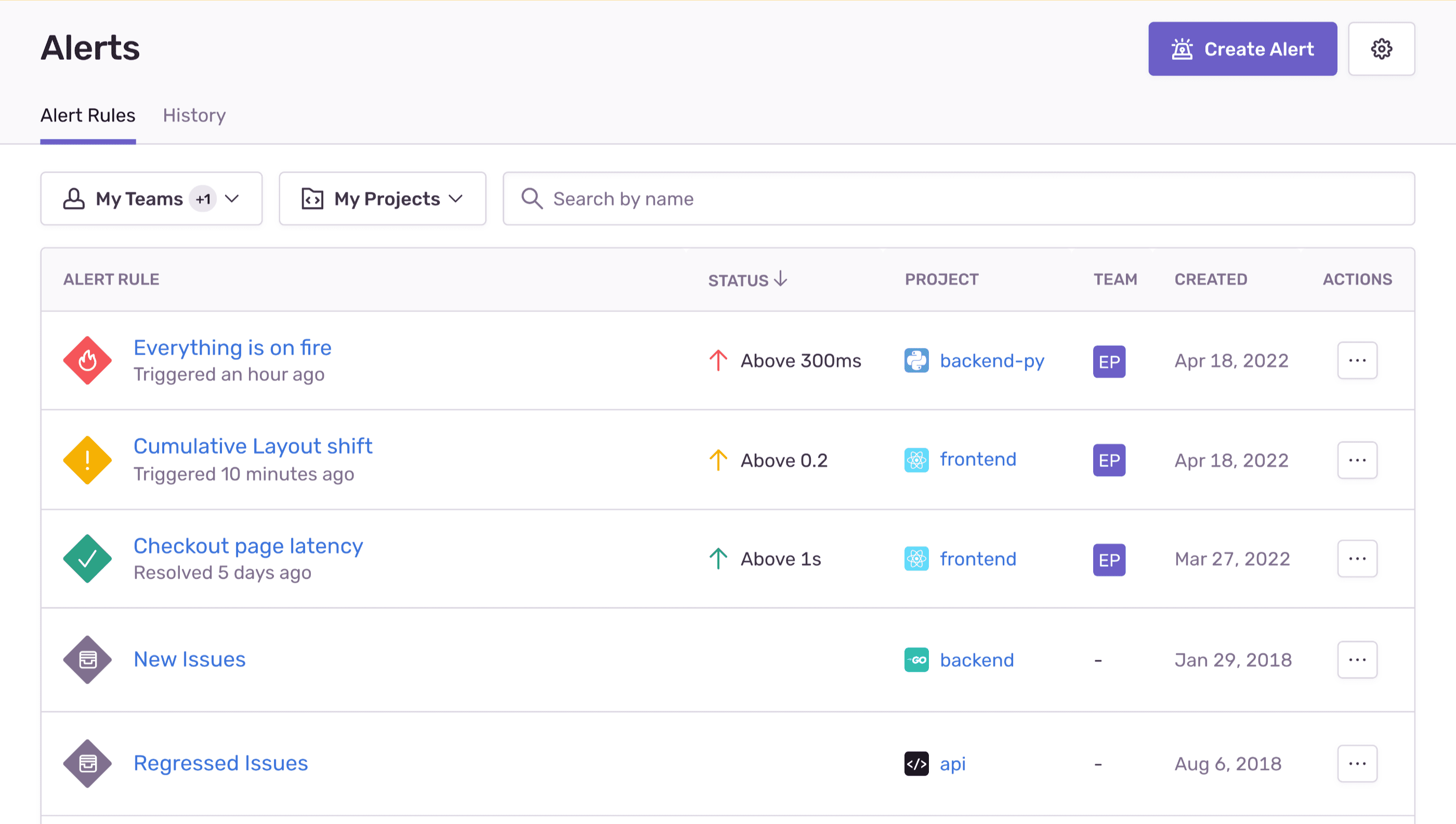Select the Alert Rules tab
This screenshot has width=1456, height=824.
coord(88,115)
